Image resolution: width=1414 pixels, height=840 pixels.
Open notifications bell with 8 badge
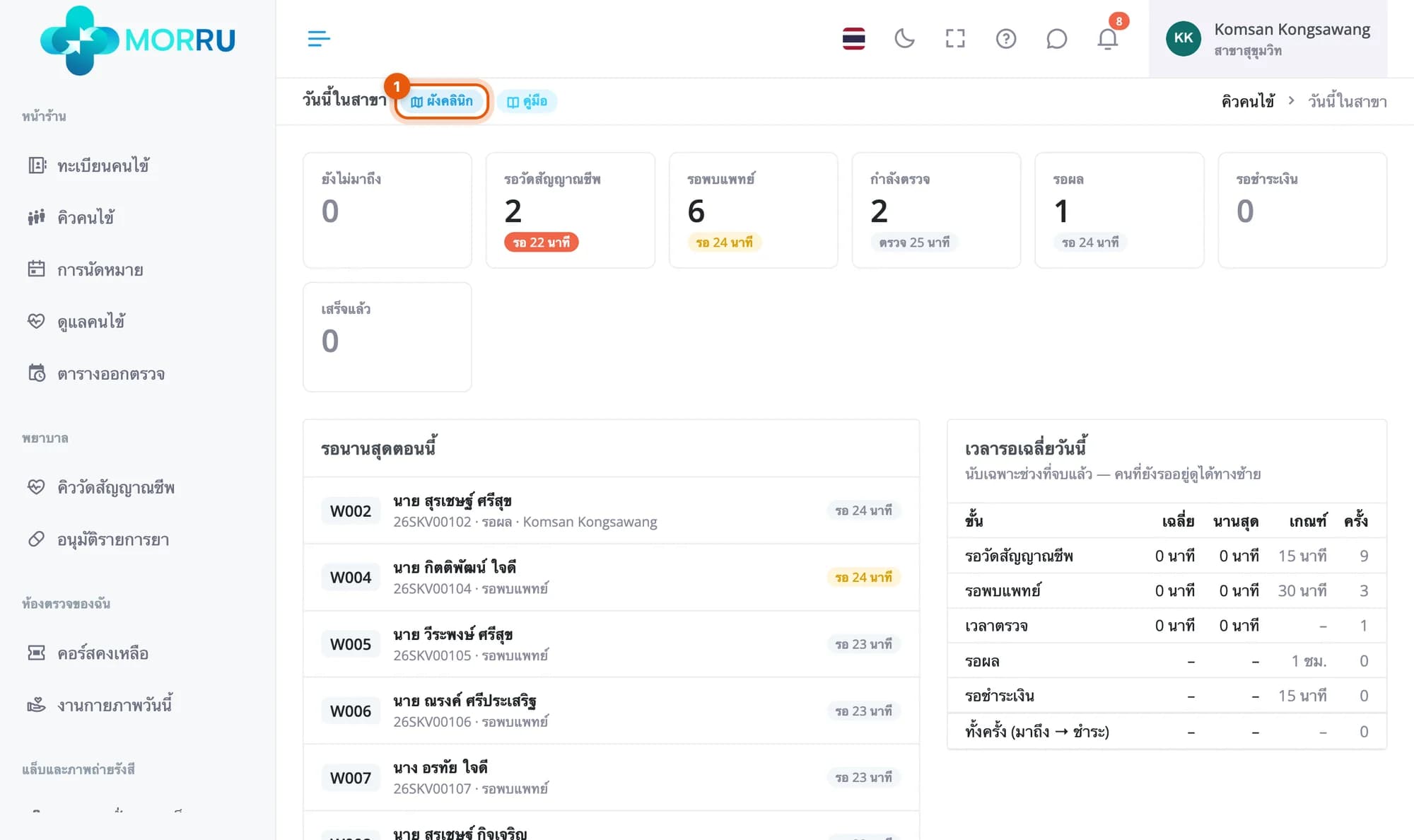pos(1108,38)
